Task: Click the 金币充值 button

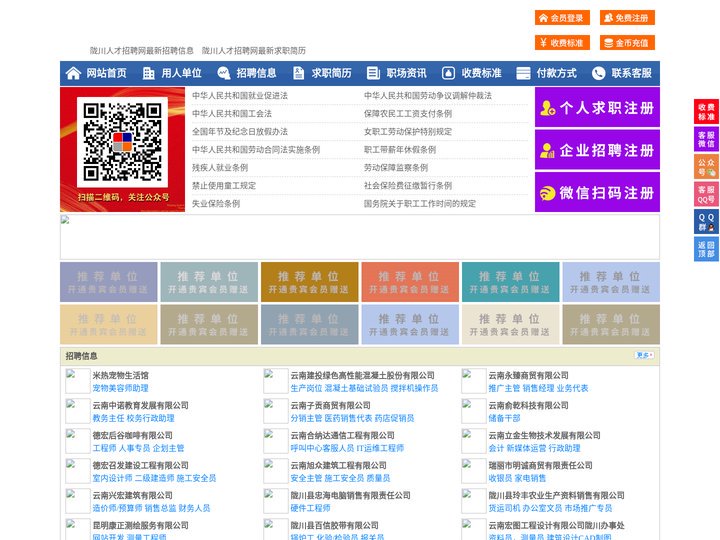Action: pyautogui.click(x=627, y=43)
